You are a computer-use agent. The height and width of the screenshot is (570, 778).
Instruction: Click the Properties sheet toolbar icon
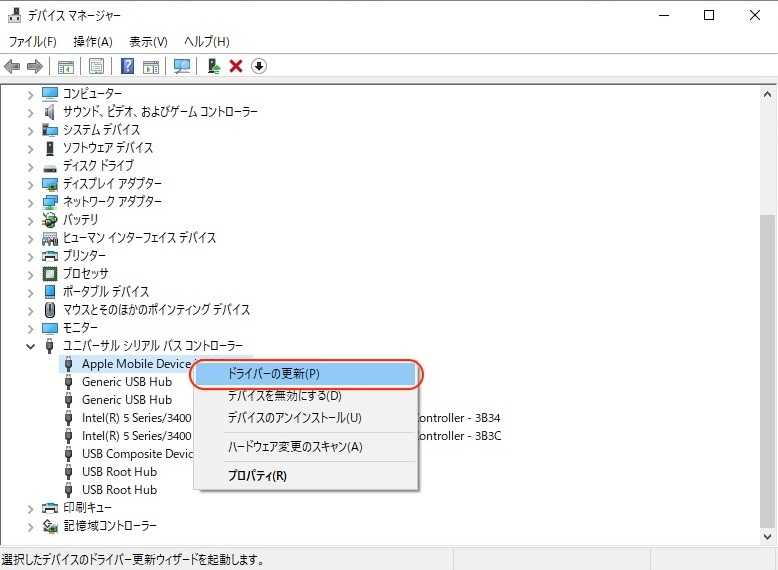(96, 66)
